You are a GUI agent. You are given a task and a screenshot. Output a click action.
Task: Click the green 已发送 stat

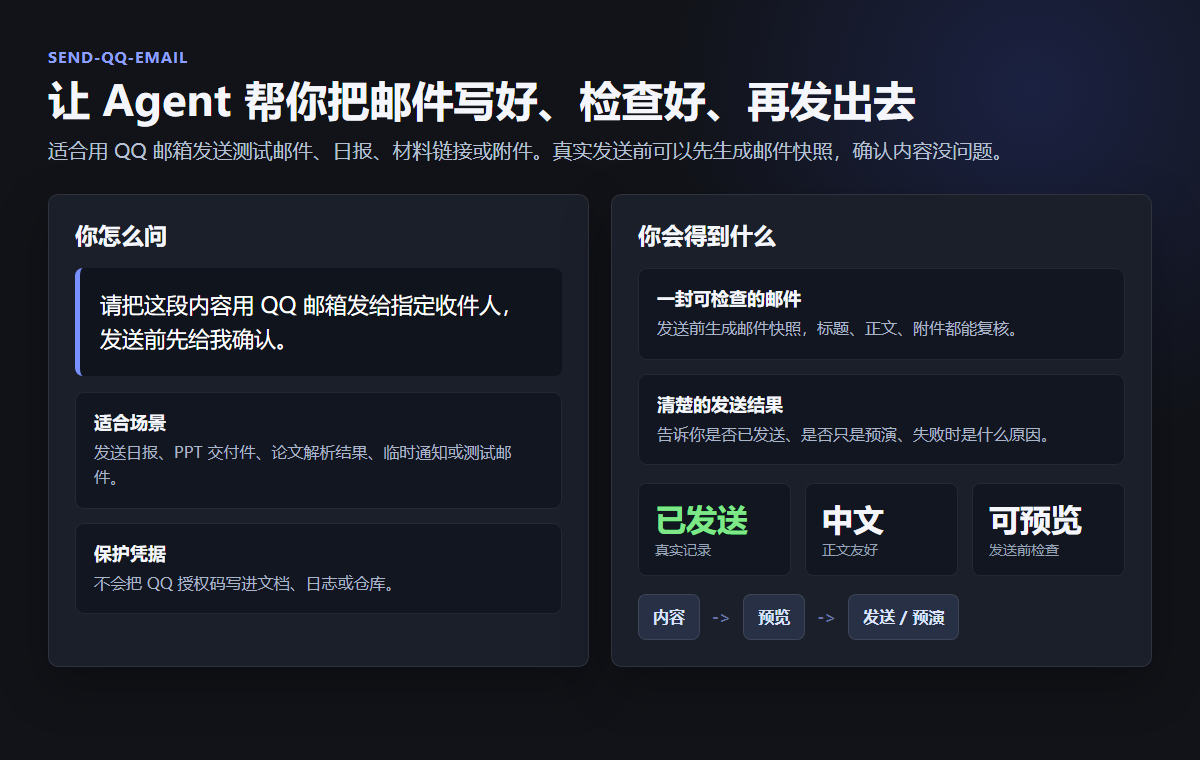pyautogui.click(x=702, y=520)
